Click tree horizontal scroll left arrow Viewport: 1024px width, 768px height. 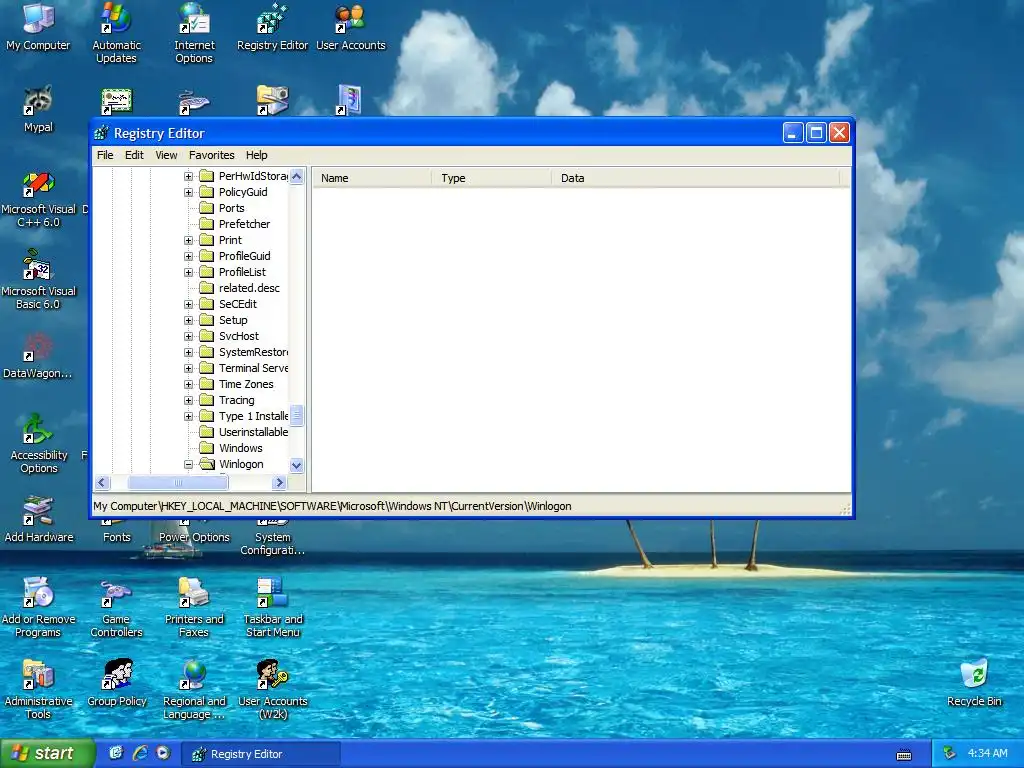[102, 483]
